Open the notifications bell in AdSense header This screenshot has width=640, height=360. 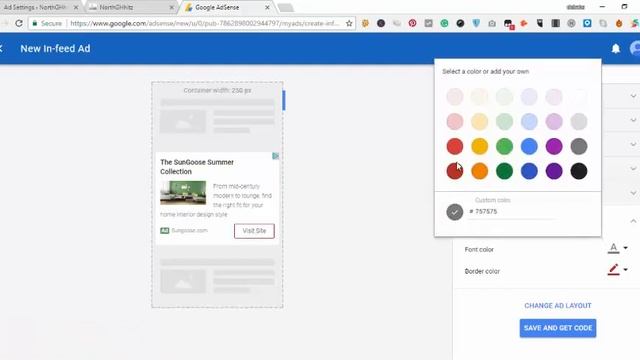coord(616,49)
